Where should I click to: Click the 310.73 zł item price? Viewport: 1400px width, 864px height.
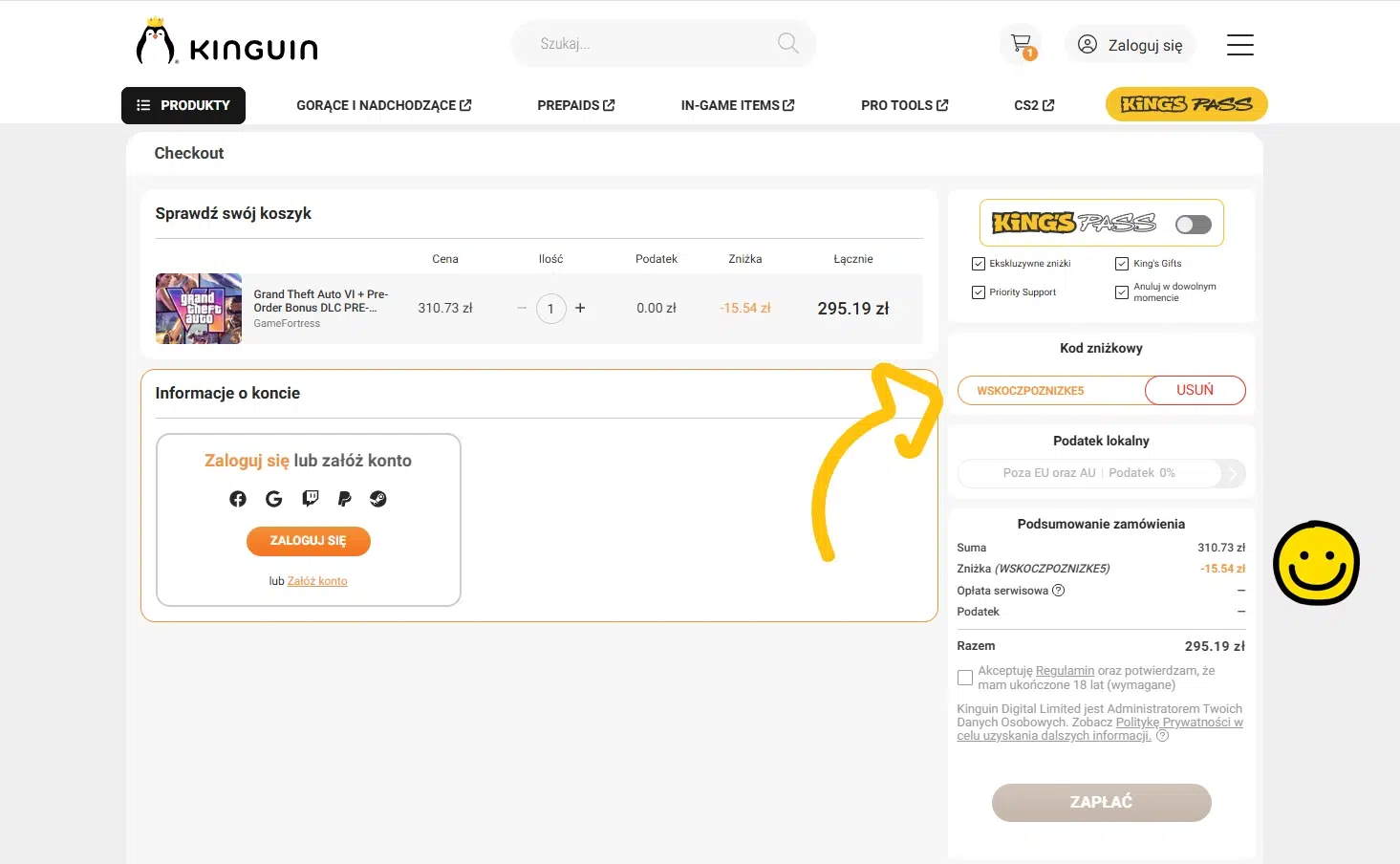pos(445,308)
